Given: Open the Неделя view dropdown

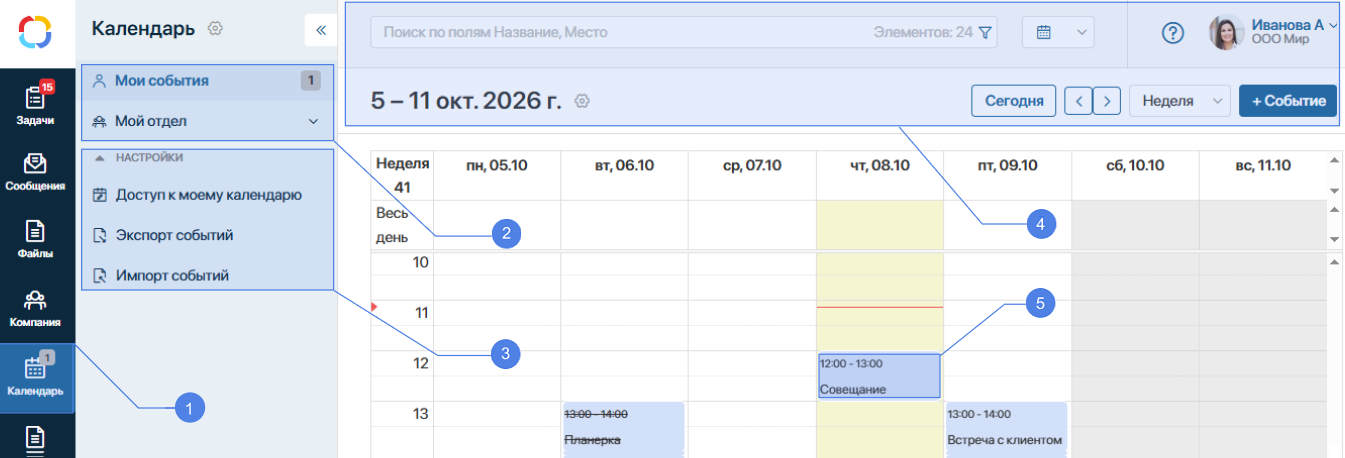Looking at the screenshot, I should 1180,101.
